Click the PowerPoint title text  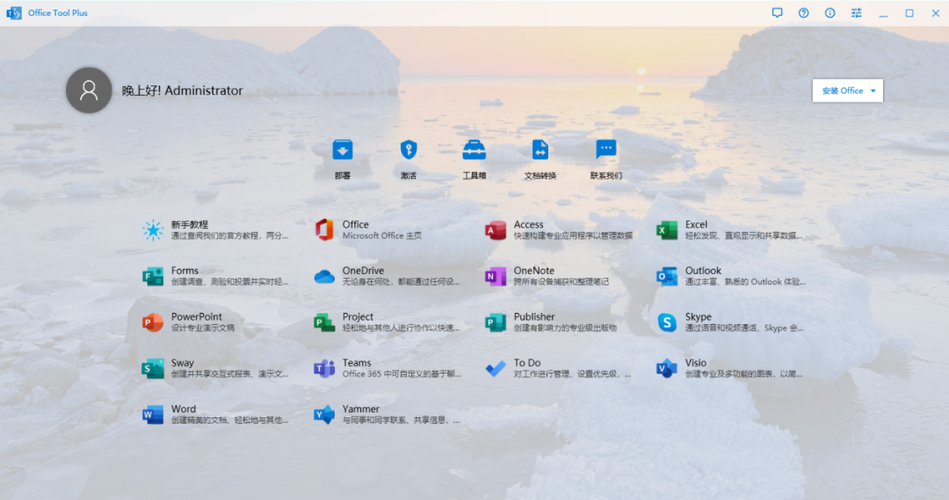click(196, 317)
